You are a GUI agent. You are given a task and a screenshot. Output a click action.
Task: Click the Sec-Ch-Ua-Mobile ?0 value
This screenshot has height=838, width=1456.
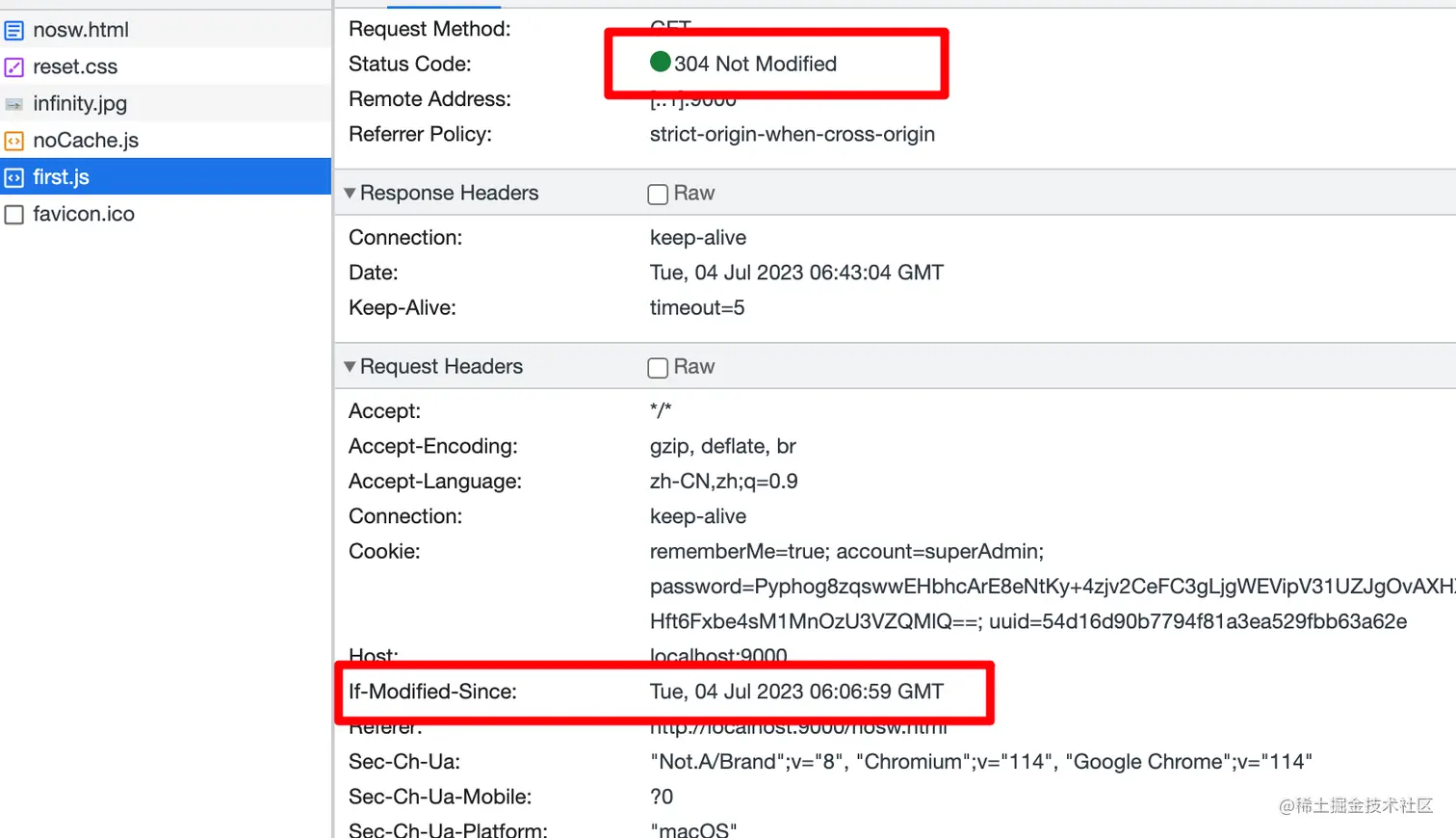pos(662,797)
